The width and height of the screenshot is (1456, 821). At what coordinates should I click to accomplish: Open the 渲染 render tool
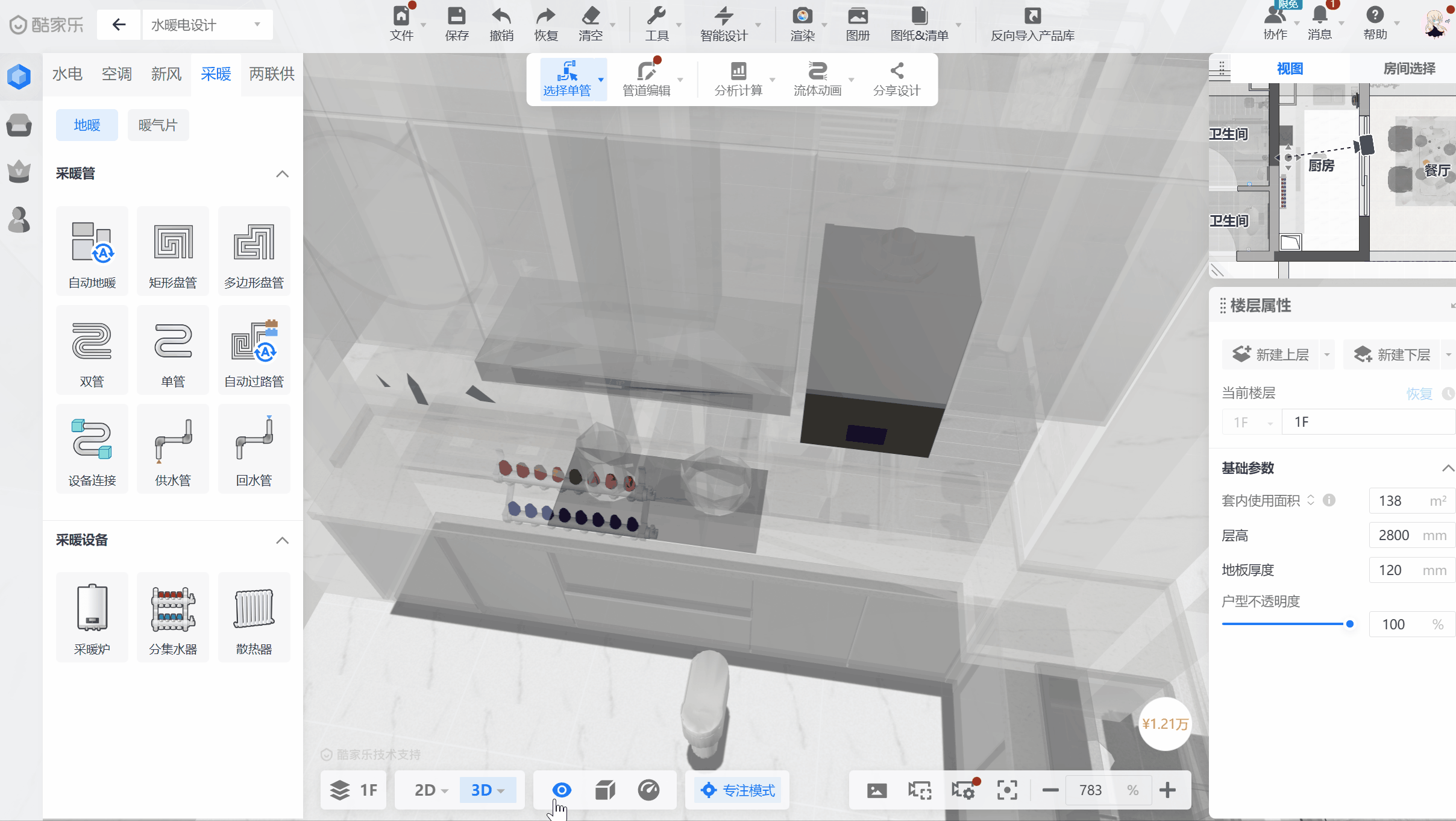[802, 24]
